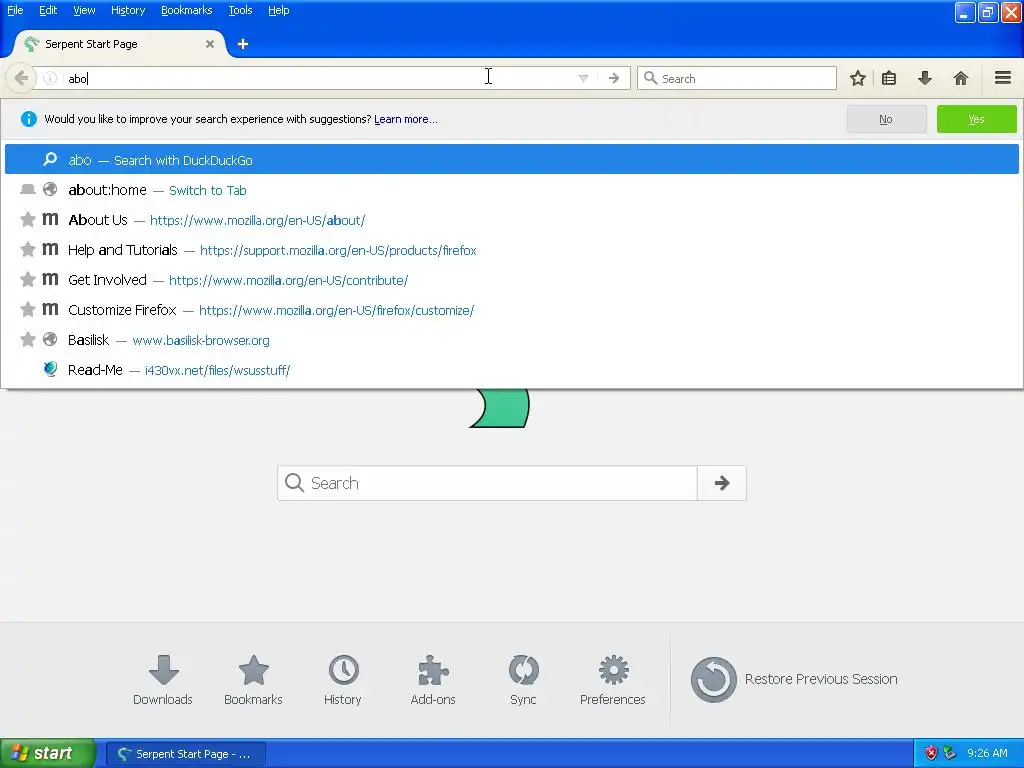
Task: Decline search suggestions with No
Action: (886, 119)
